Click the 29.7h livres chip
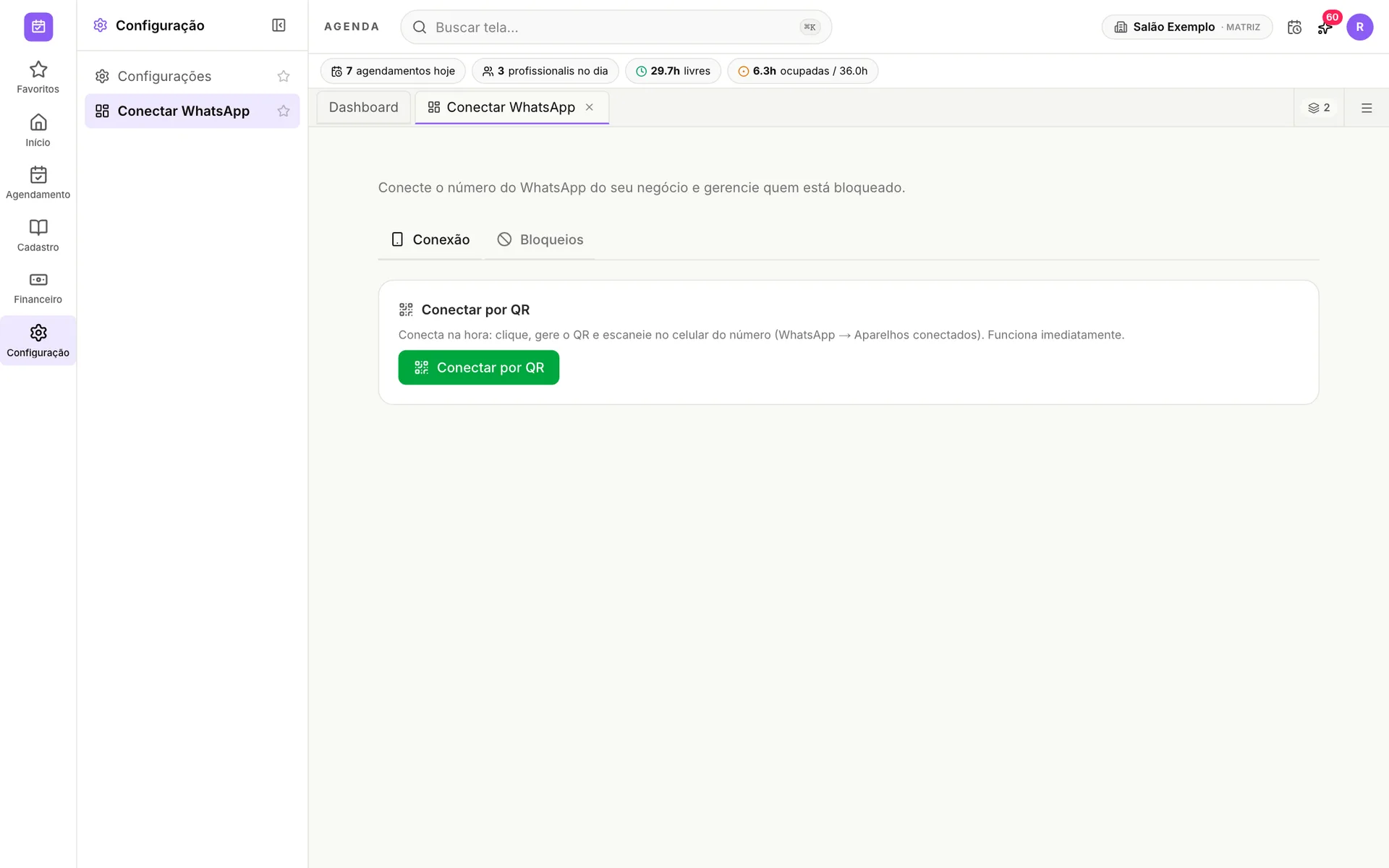The height and width of the screenshot is (868, 1389). [673, 71]
